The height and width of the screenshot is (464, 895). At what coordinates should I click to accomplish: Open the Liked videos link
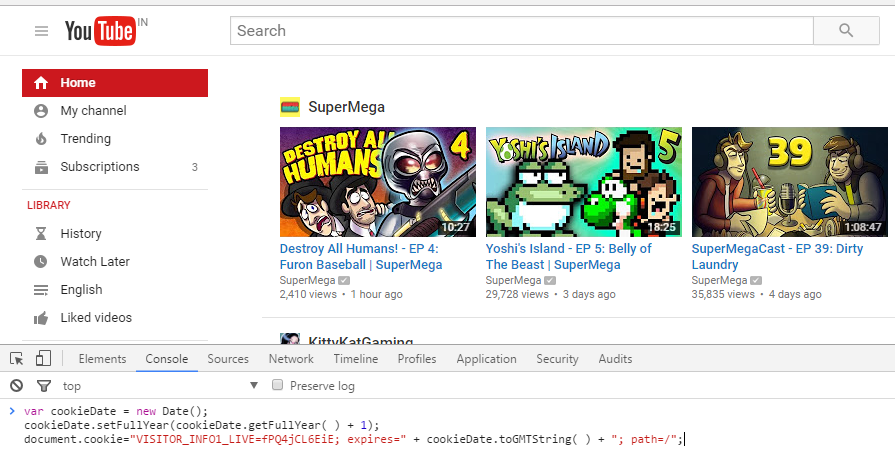(96, 317)
